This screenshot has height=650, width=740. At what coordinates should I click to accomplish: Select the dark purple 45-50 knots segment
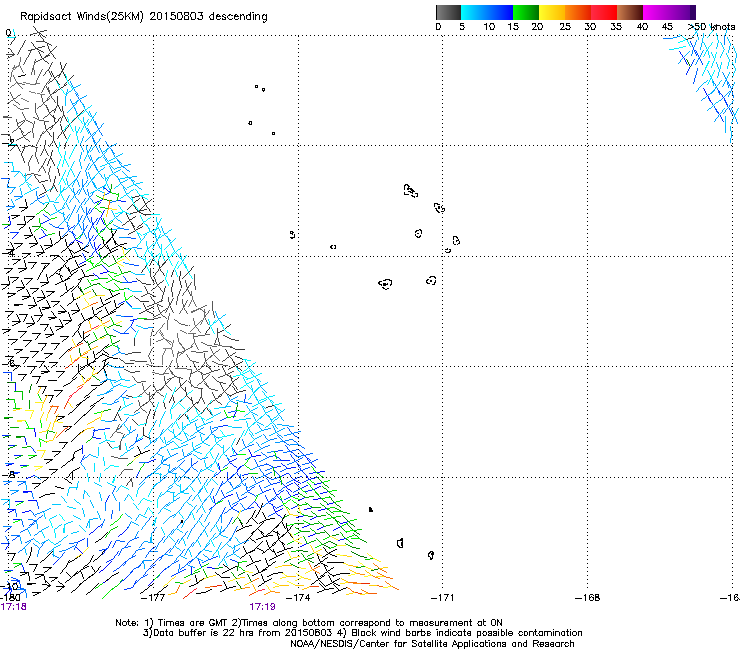682,12
